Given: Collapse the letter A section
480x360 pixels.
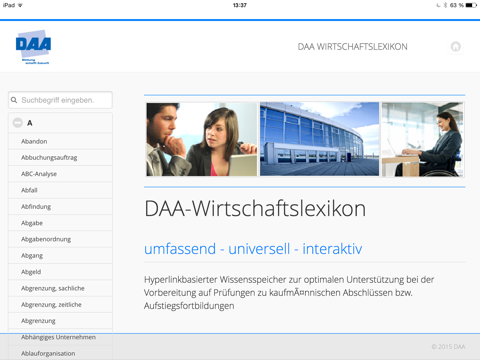Looking at the screenshot, I should tap(18, 123).
